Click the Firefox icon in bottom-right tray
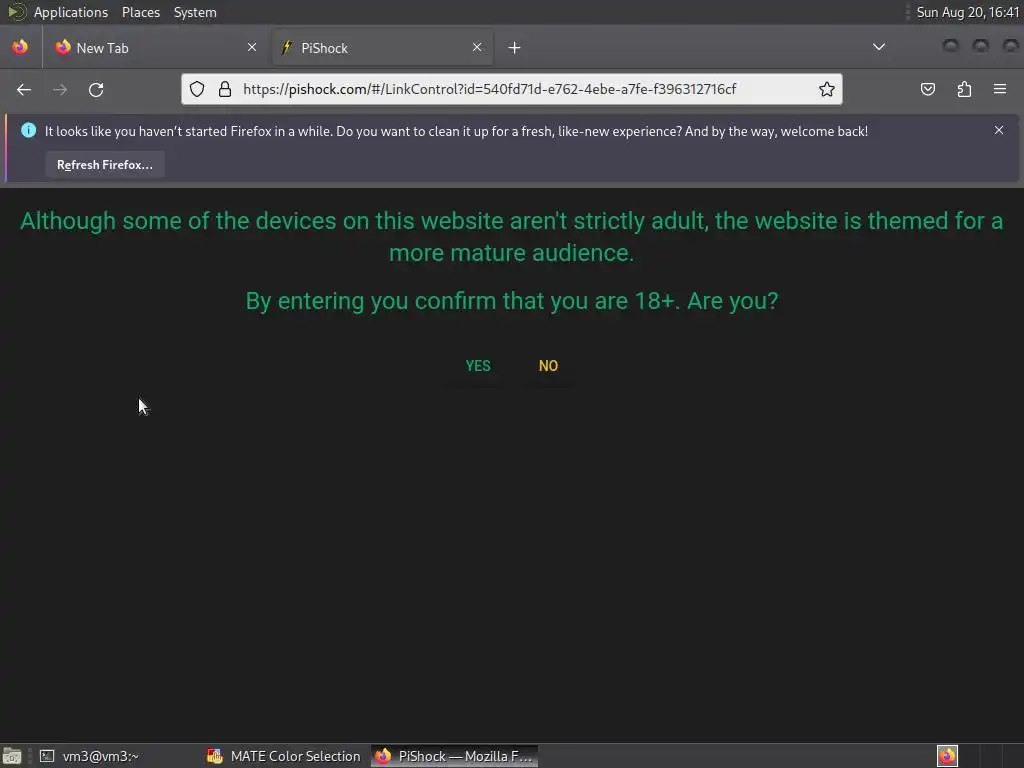This screenshot has width=1024, height=768. tap(947, 756)
